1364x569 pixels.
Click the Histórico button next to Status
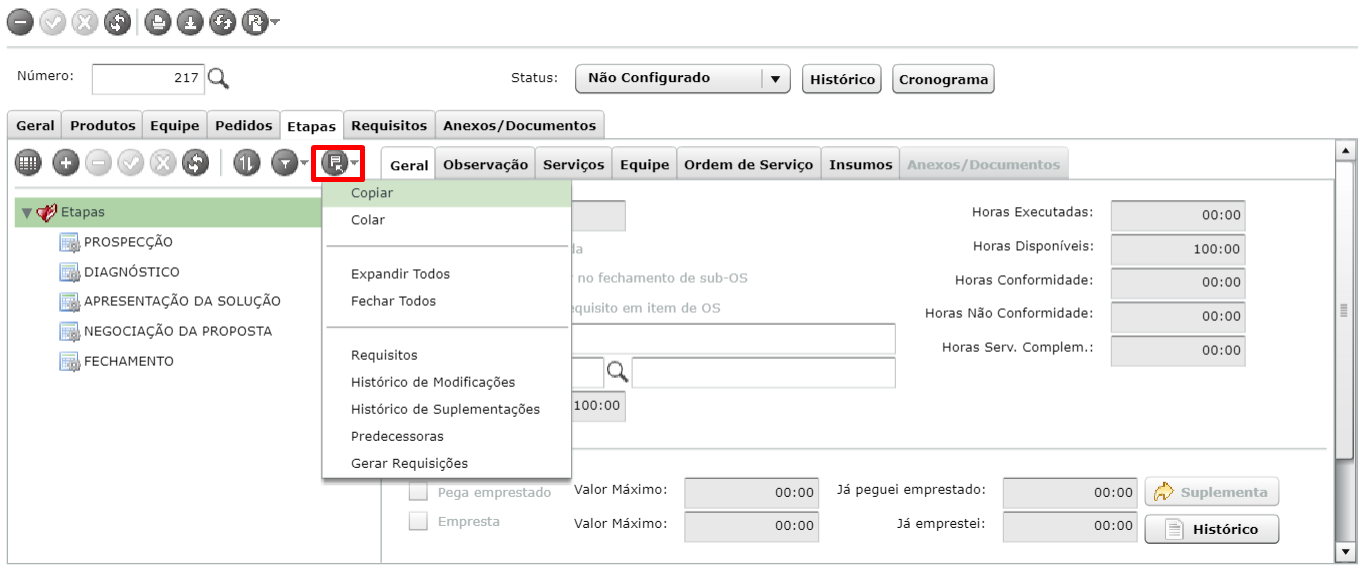842,79
